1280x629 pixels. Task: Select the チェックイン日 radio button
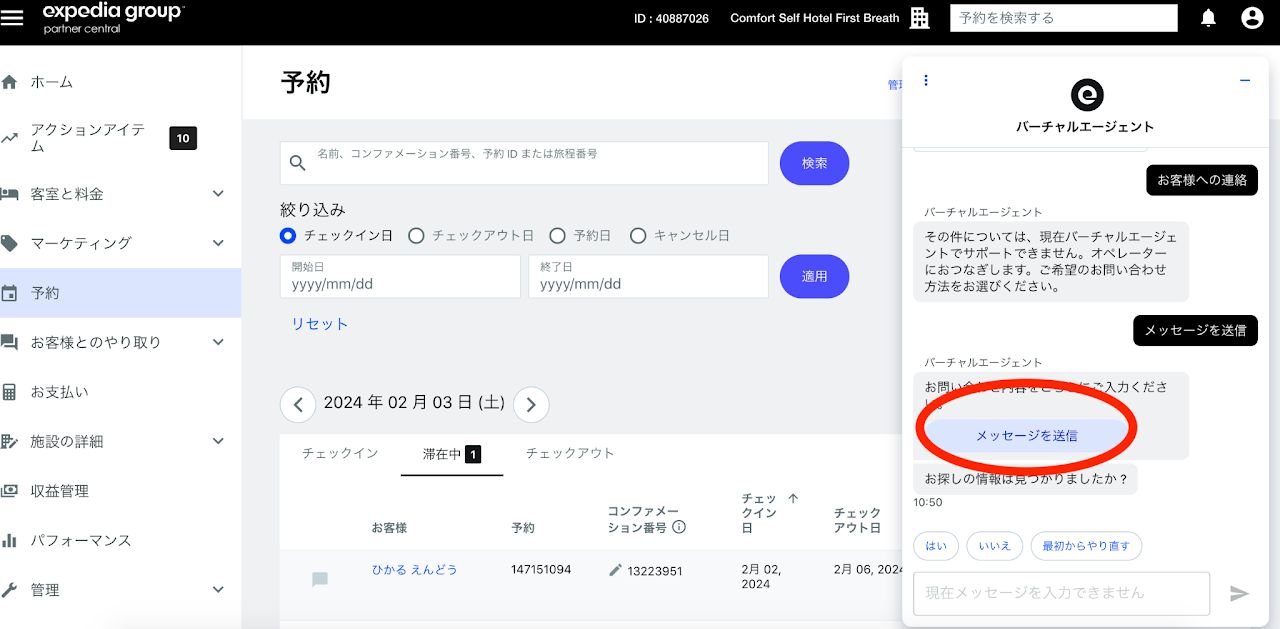coord(288,236)
